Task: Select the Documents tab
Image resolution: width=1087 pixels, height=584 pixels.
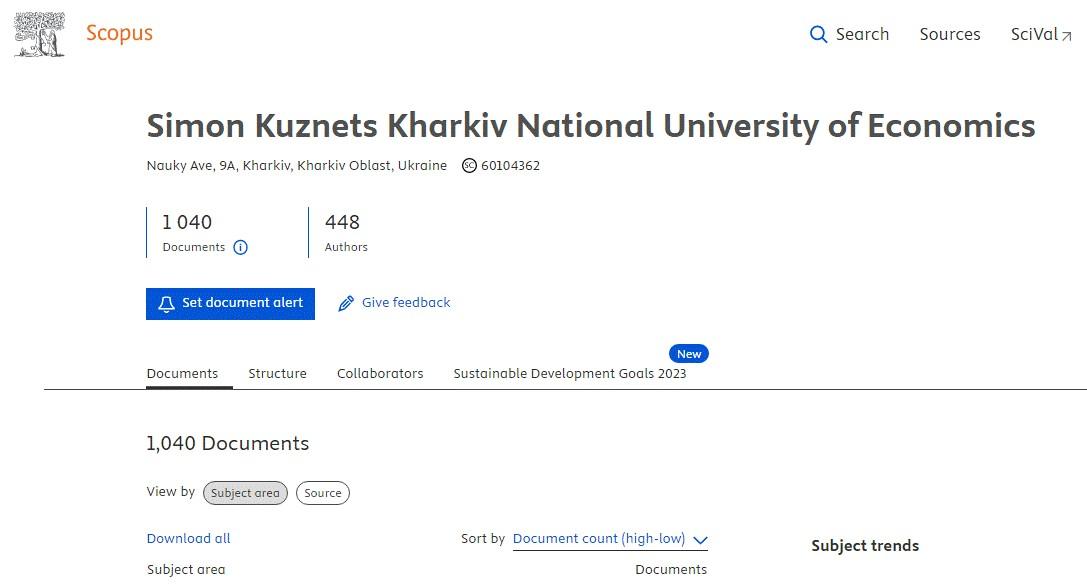Action: [x=182, y=374]
